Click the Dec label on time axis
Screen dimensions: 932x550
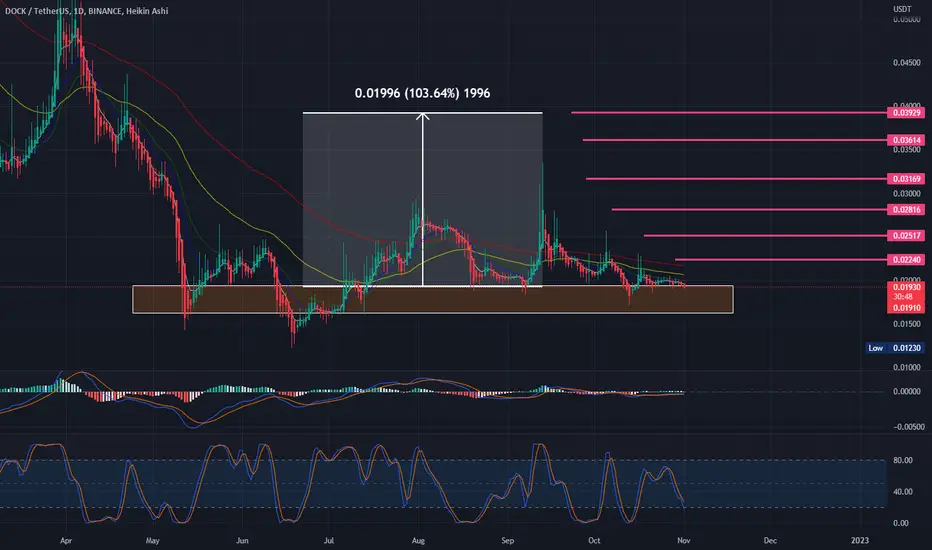770,540
